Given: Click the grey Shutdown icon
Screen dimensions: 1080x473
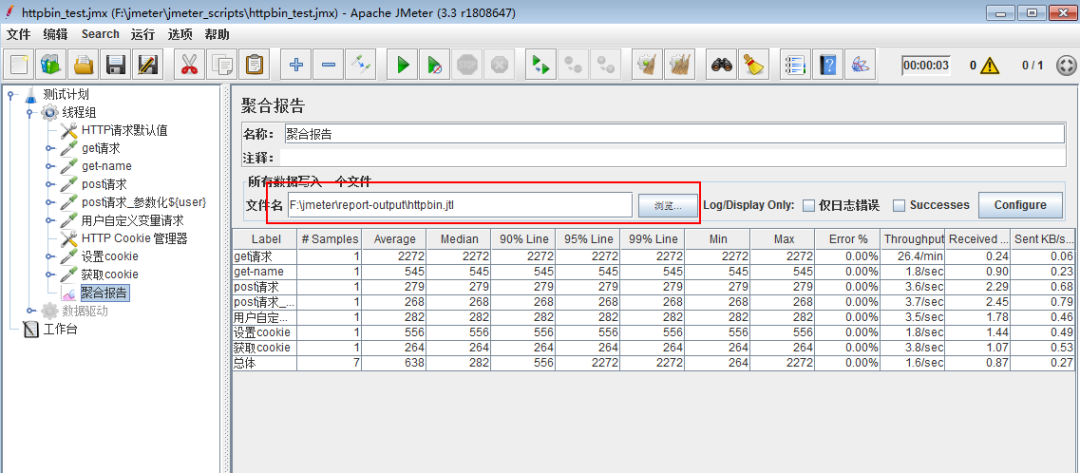Looking at the screenshot, I should [x=499, y=65].
